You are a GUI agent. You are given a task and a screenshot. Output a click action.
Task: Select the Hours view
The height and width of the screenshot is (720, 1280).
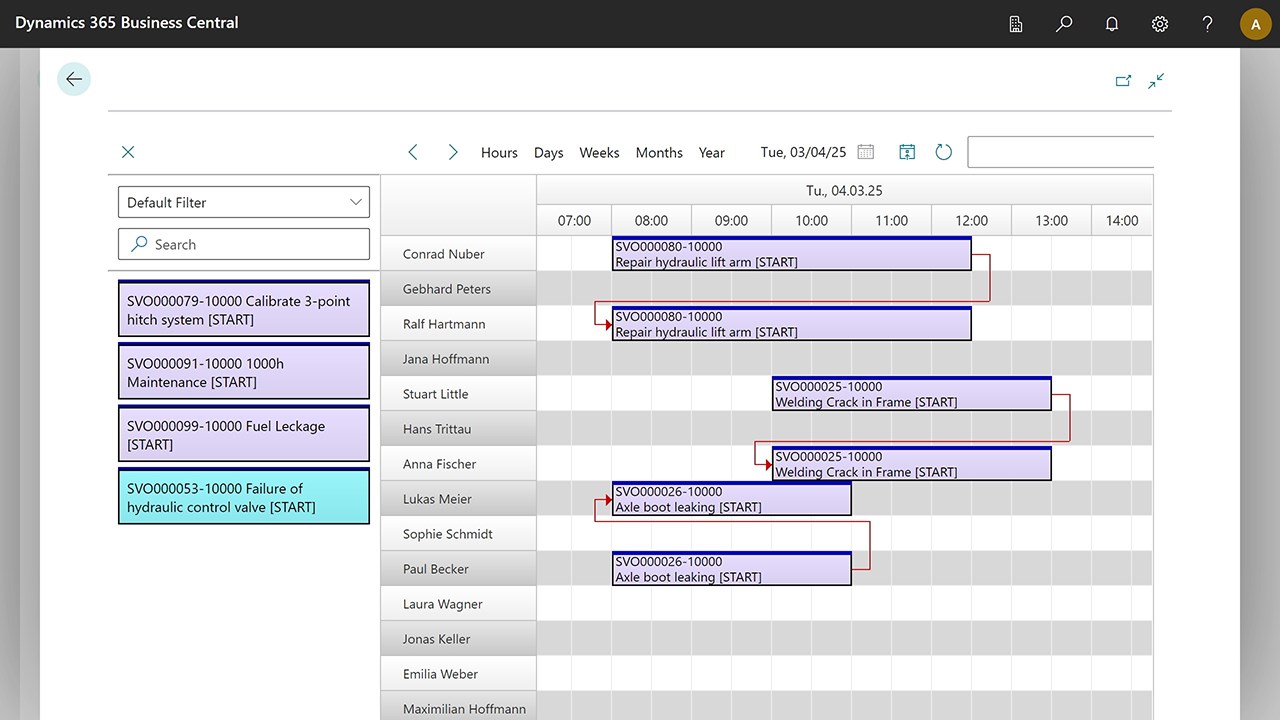(x=499, y=153)
